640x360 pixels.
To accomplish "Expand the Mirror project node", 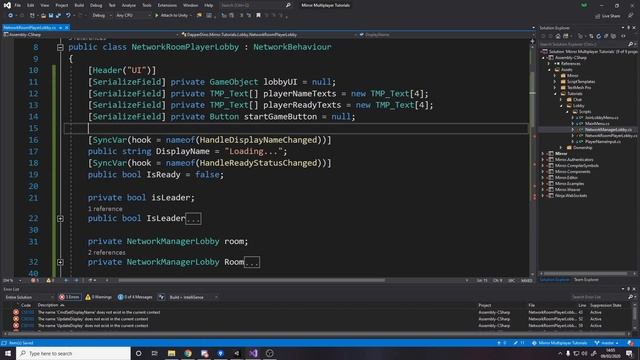I will [543, 153].
